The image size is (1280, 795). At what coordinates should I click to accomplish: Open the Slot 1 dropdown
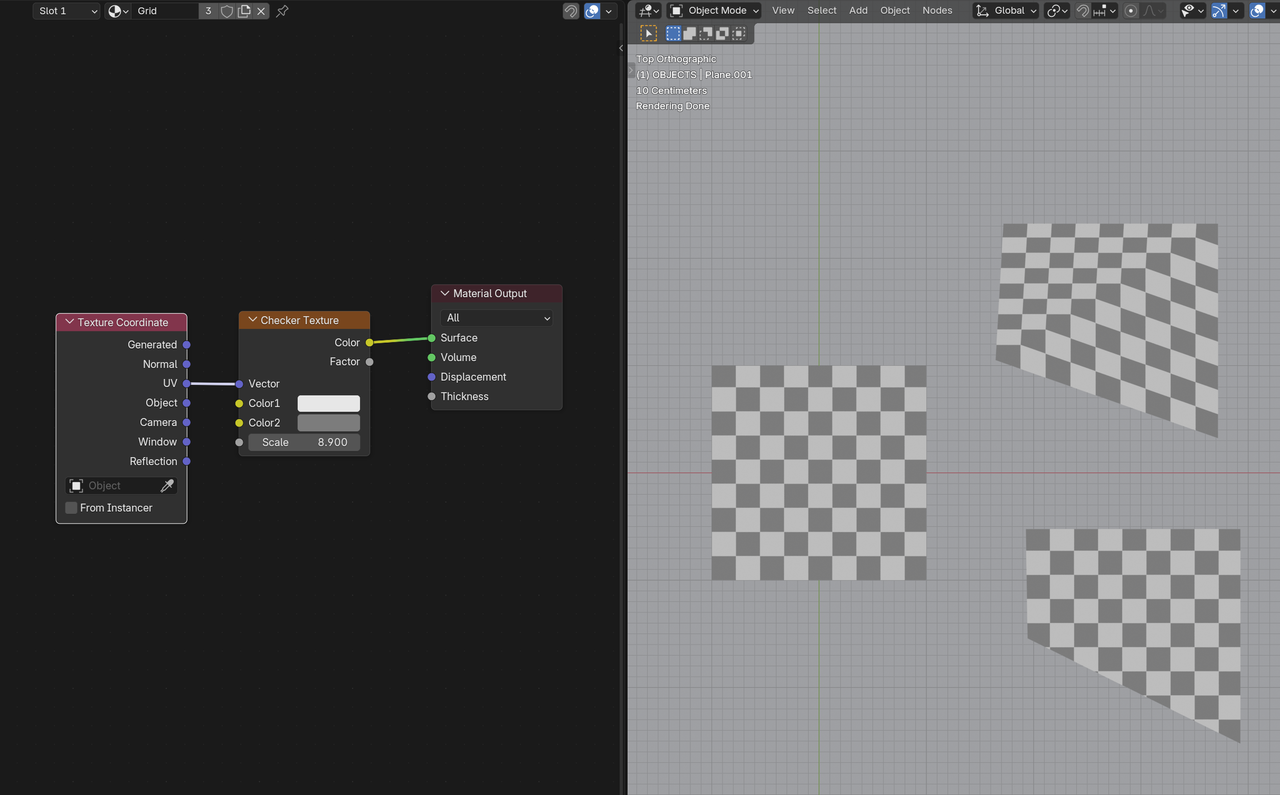click(x=67, y=11)
